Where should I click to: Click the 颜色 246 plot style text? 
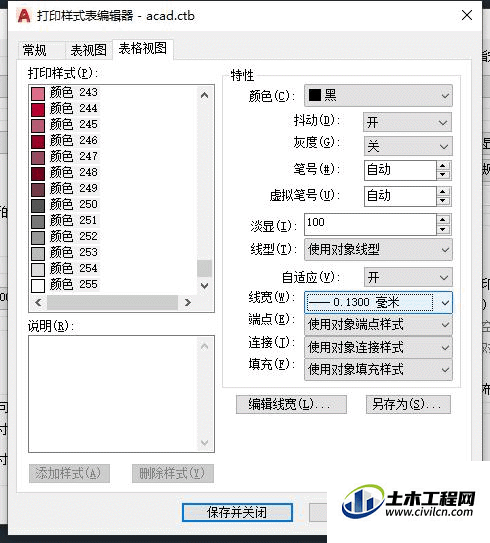[x=74, y=140]
